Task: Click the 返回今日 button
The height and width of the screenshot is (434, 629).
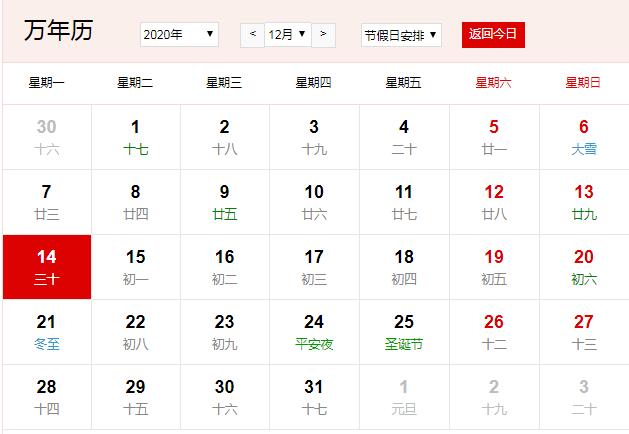Action: pyautogui.click(x=493, y=35)
